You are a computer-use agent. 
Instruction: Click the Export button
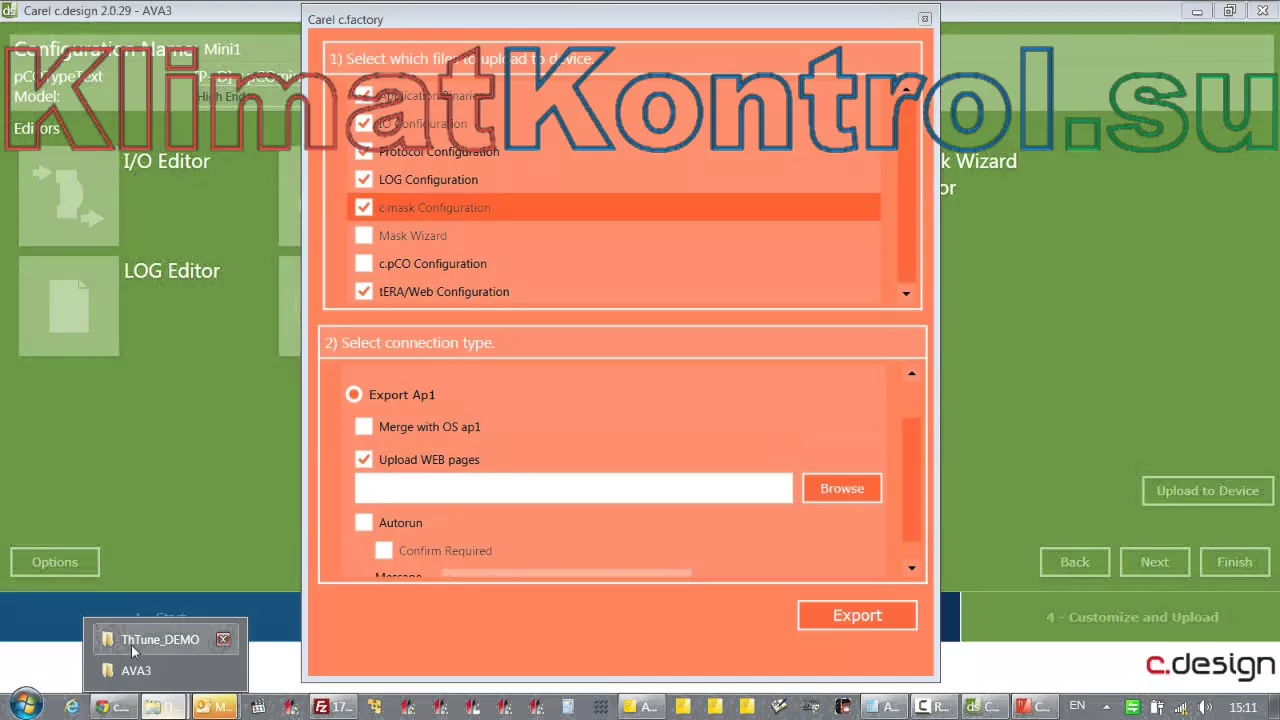click(857, 616)
